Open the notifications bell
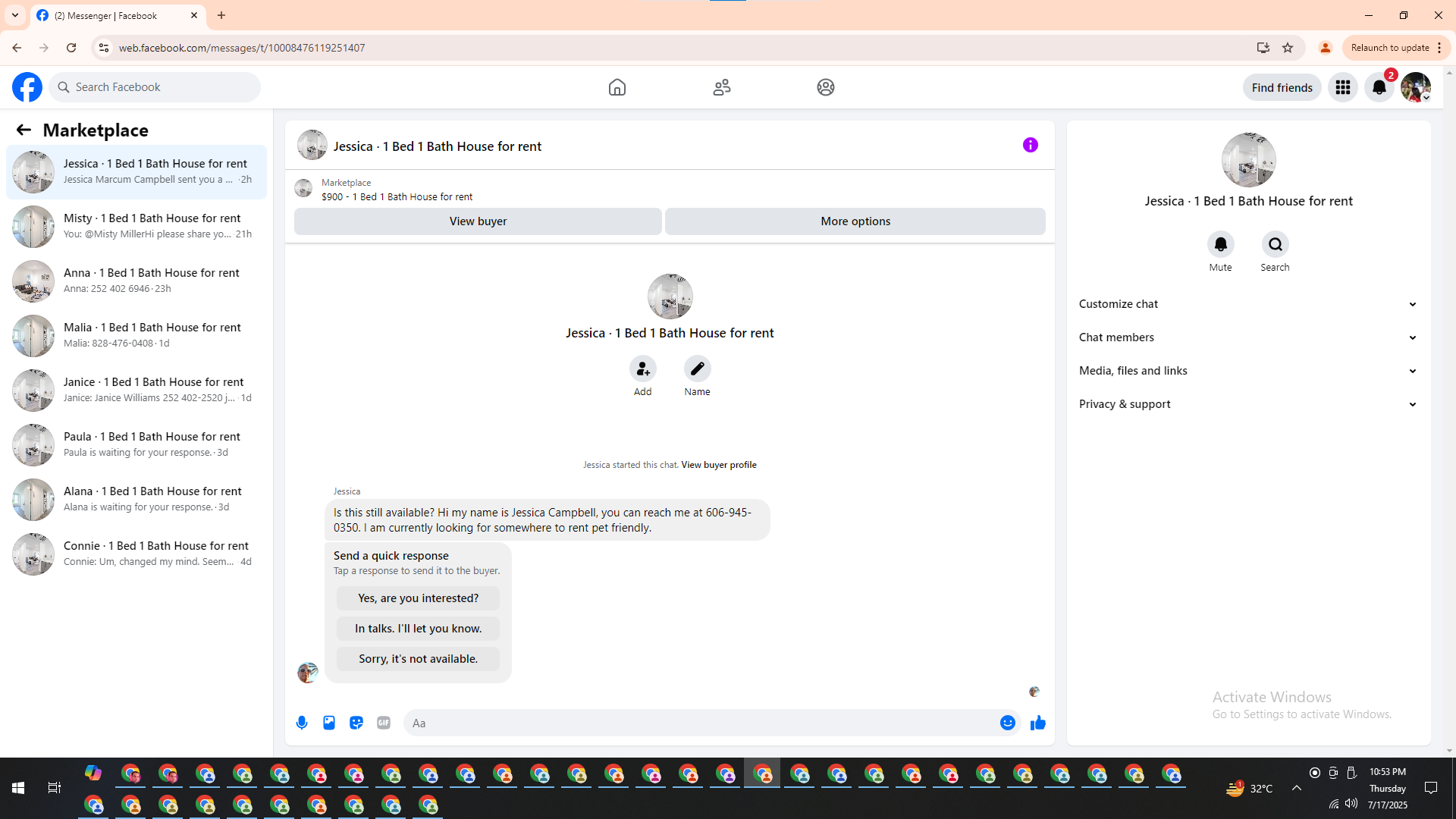This screenshot has height=819, width=1456. coord(1379,87)
